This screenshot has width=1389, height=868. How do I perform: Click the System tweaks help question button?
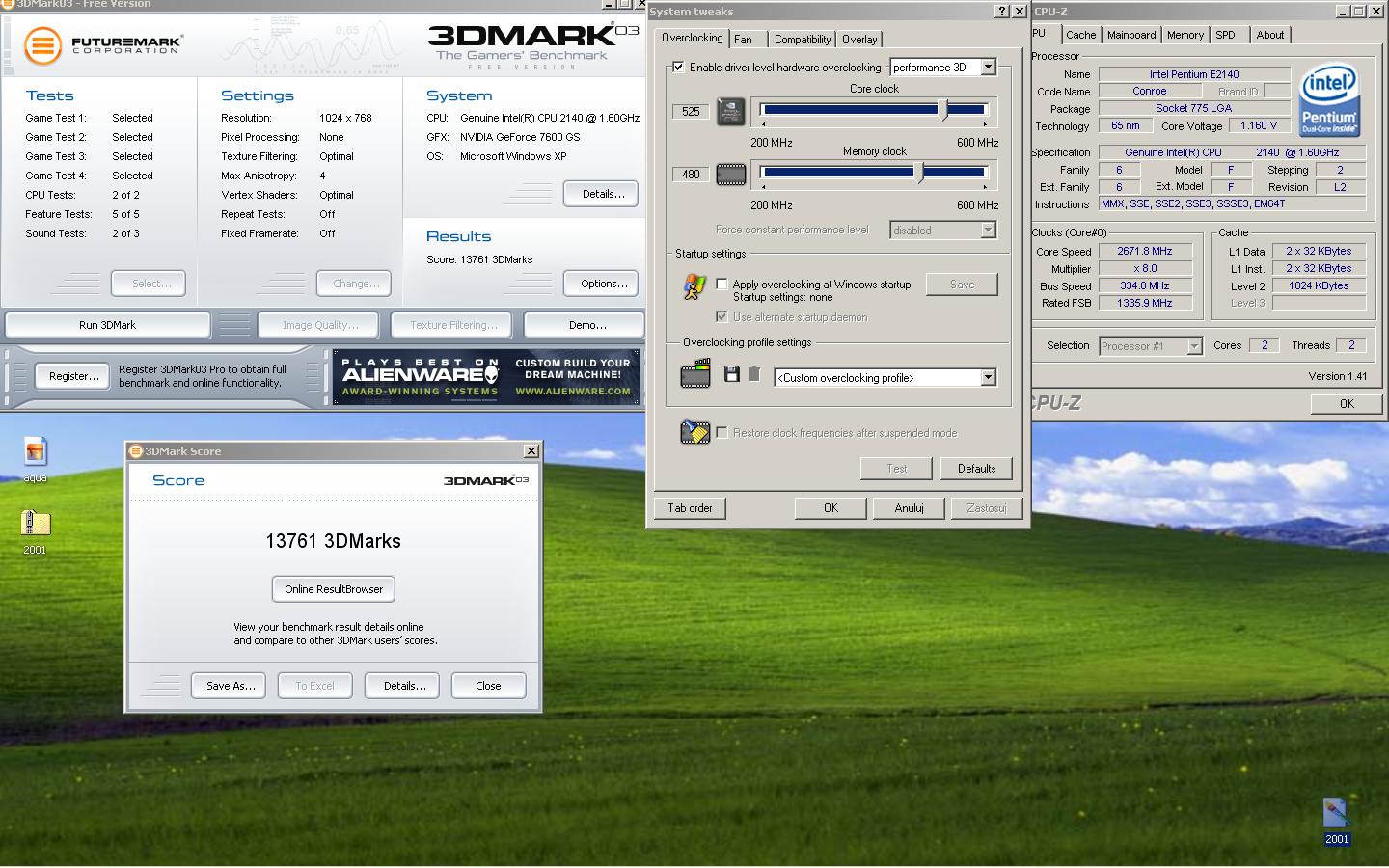coord(1001,12)
